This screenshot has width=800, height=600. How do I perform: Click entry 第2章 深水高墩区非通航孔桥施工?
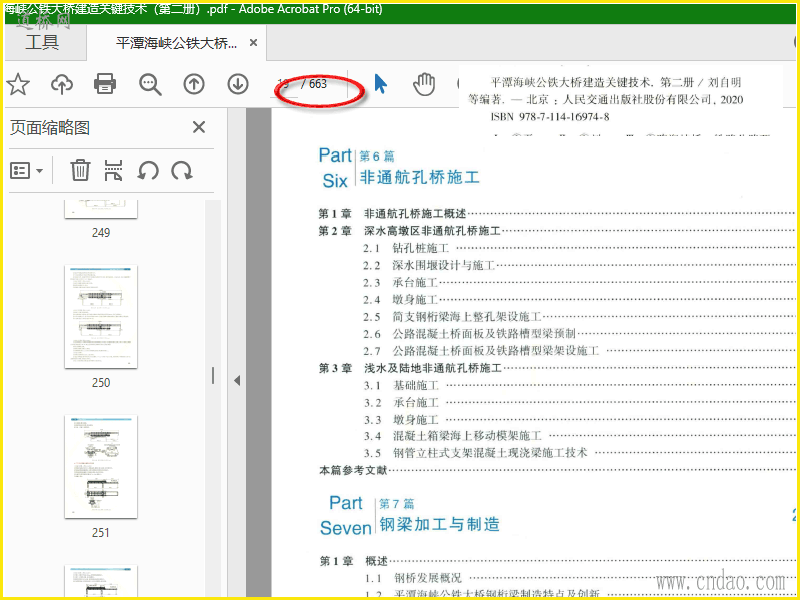click(x=410, y=231)
